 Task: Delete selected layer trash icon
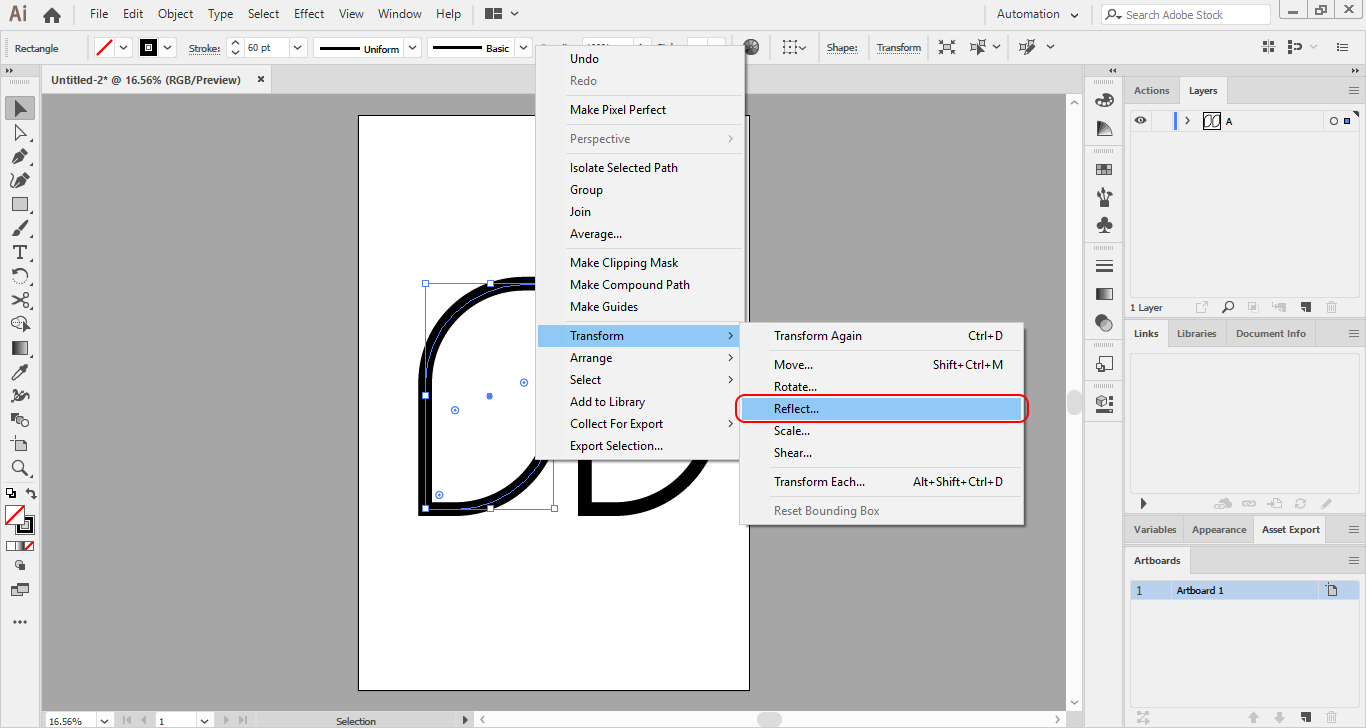coord(1331,308)
